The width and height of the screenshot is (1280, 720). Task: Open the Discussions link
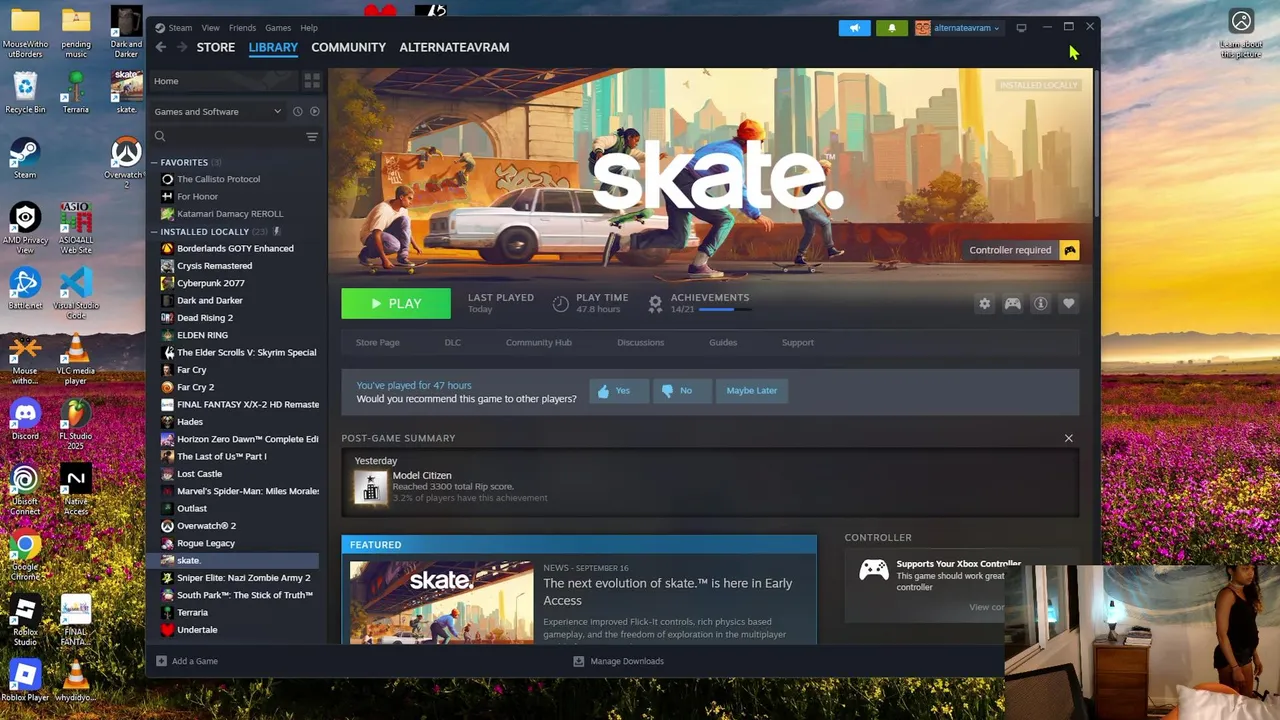pyautogui.click(x=640, y=342)
